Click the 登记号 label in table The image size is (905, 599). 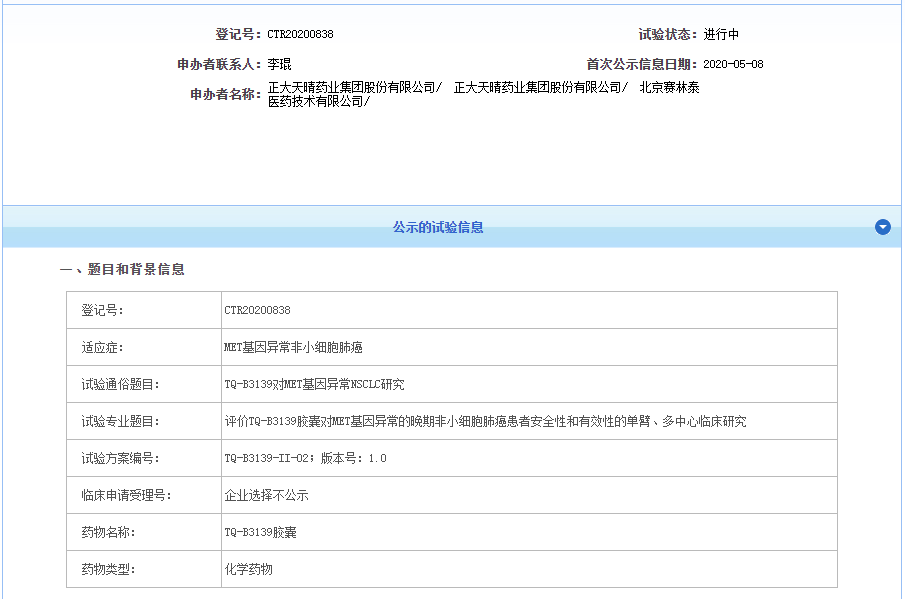(103, 310)
